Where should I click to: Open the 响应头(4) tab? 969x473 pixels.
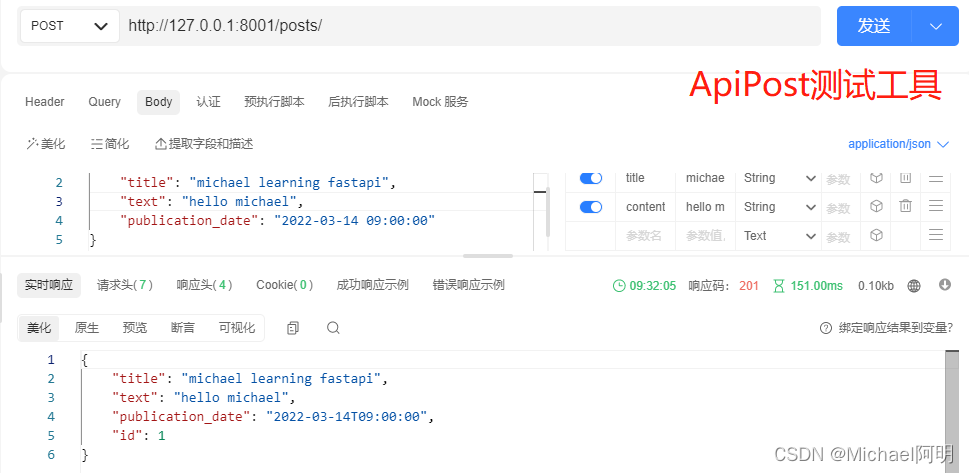pyautogui.click(x=205, y=285)
